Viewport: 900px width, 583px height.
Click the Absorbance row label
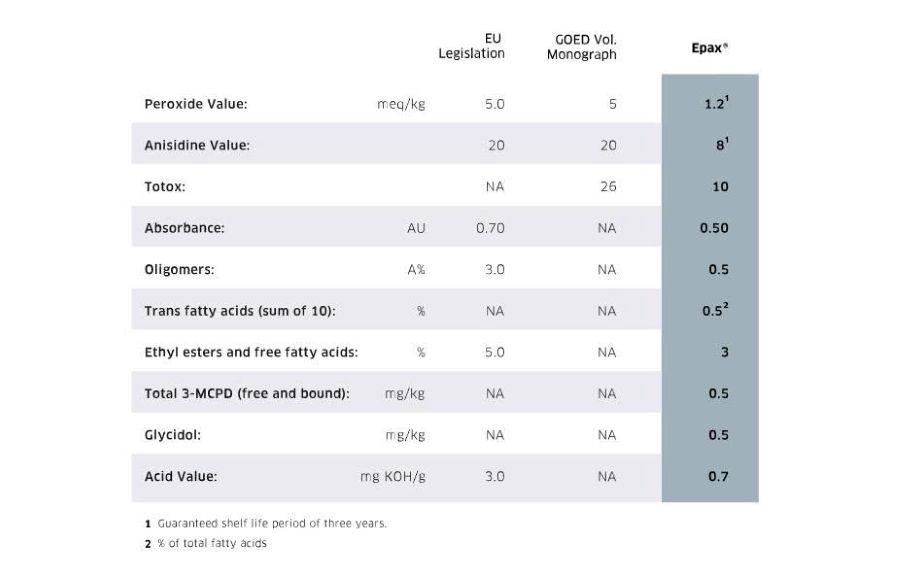(184, 228)
